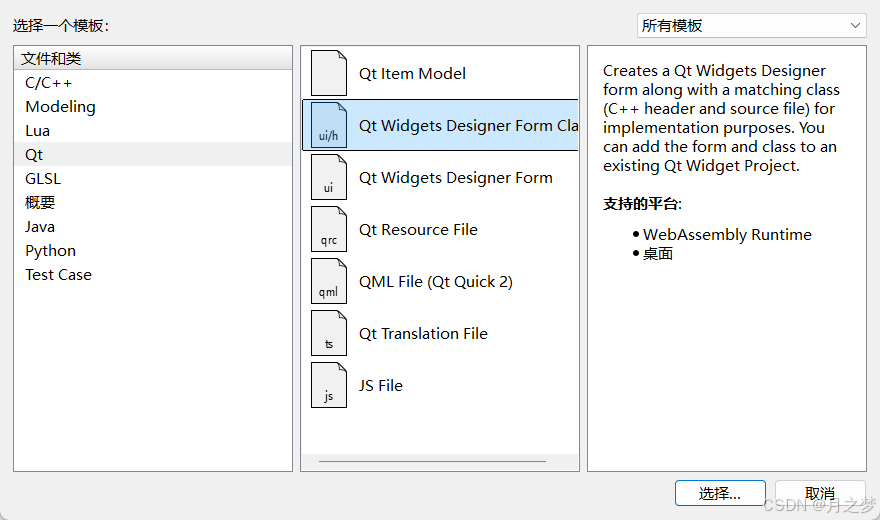Choose the Qt Translation File label

pos(423,334)
